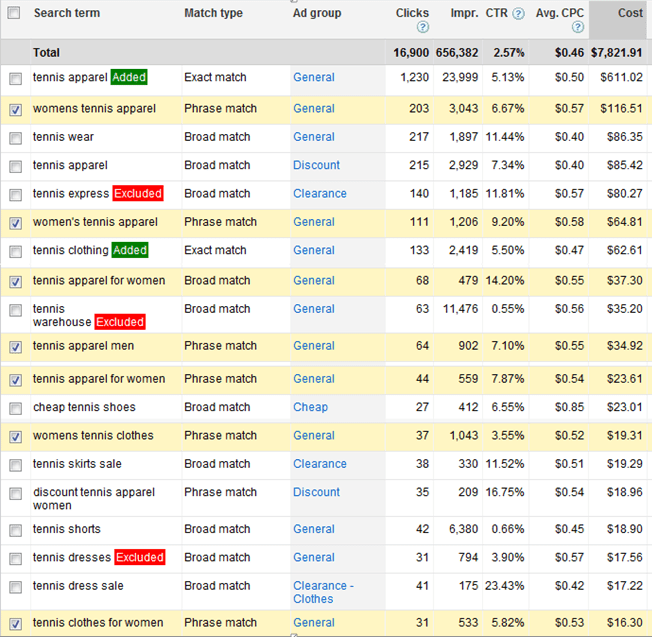The width and height of the screenshot is (652, 637).
Task: Uncheck the tennis apparel men row
Action: coord(15,347)
